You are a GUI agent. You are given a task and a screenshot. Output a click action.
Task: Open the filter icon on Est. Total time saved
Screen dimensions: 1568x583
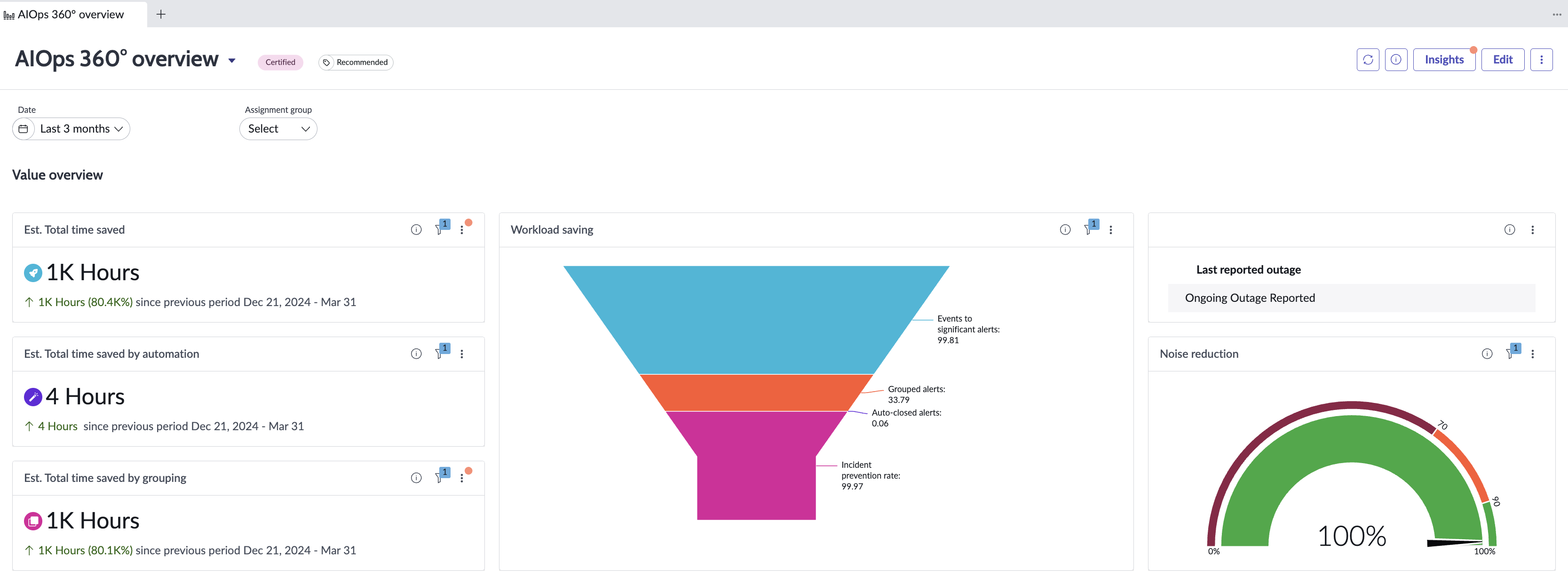[x=439, y=229]
